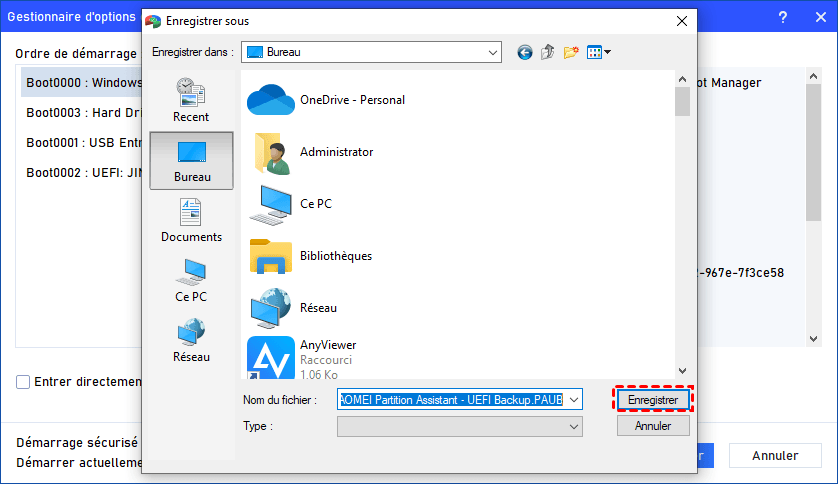Select Documents in the places sidebar
The width and height of the screenshot is (838, 484).
(x=191, y=221)
